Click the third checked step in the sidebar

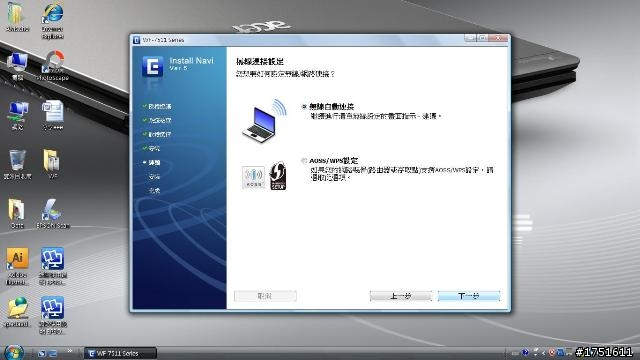pos(157,134)
